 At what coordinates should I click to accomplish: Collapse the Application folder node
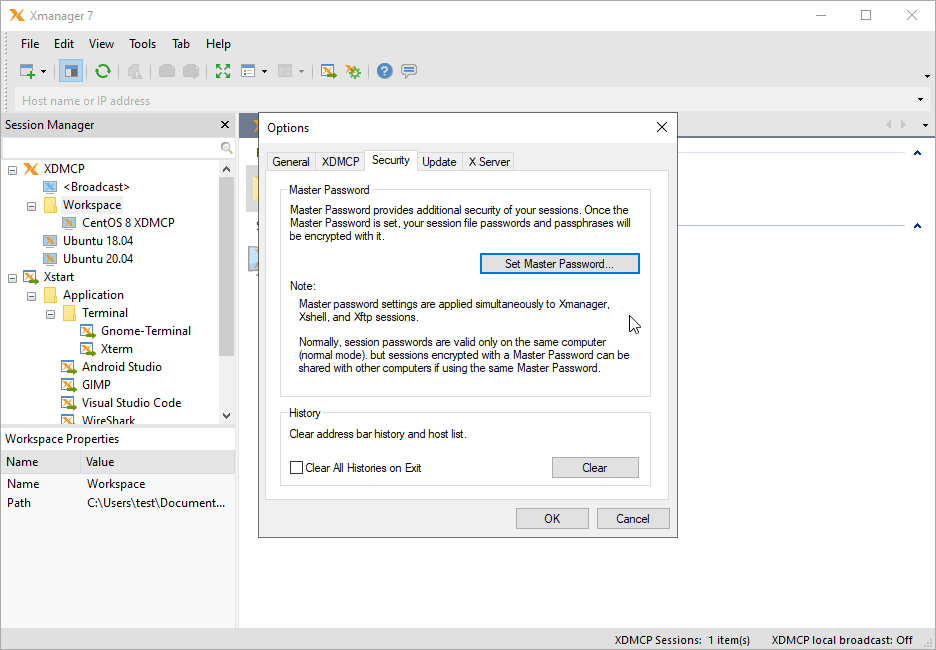pos(32,296)
